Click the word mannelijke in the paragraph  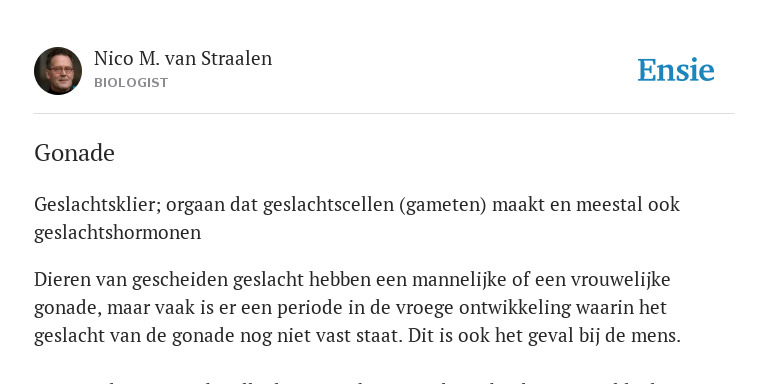click(x=459, y=280)
